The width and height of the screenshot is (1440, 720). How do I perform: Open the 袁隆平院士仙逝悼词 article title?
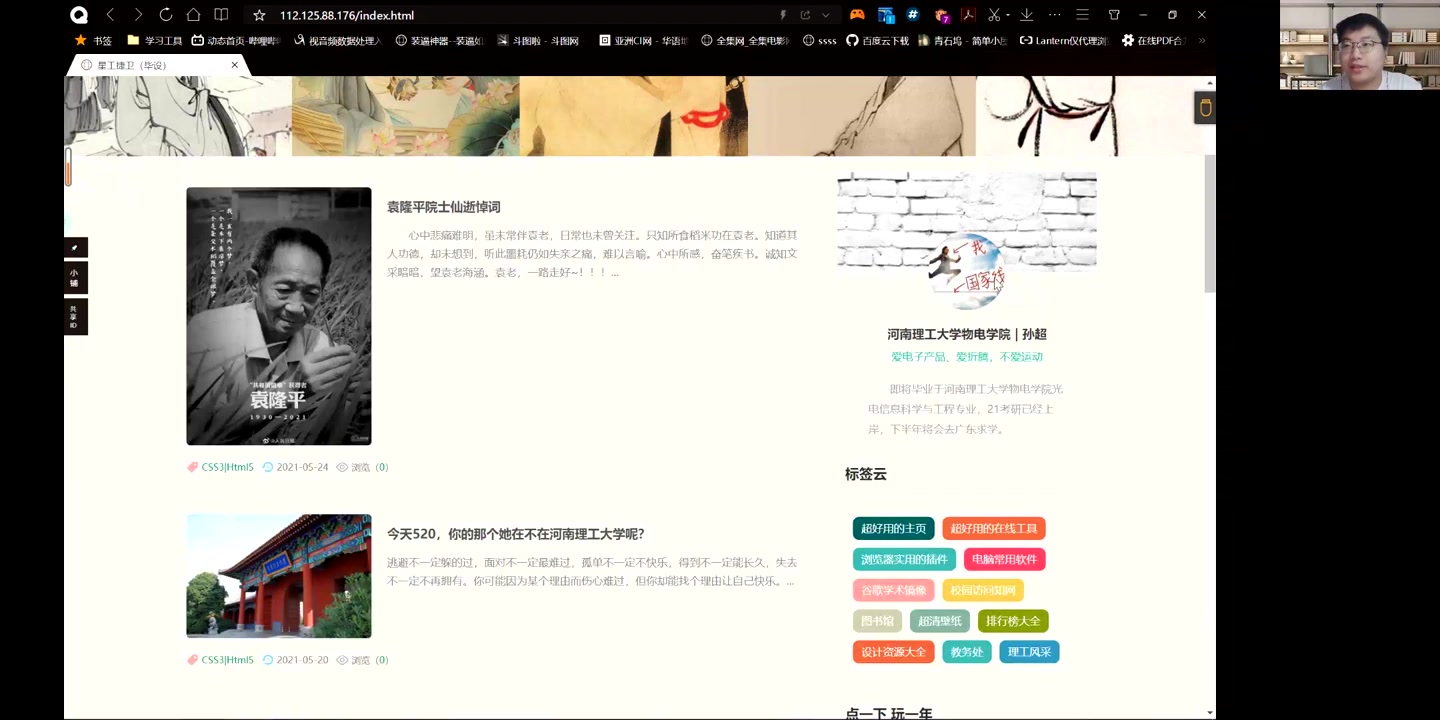tap(444, 207)
